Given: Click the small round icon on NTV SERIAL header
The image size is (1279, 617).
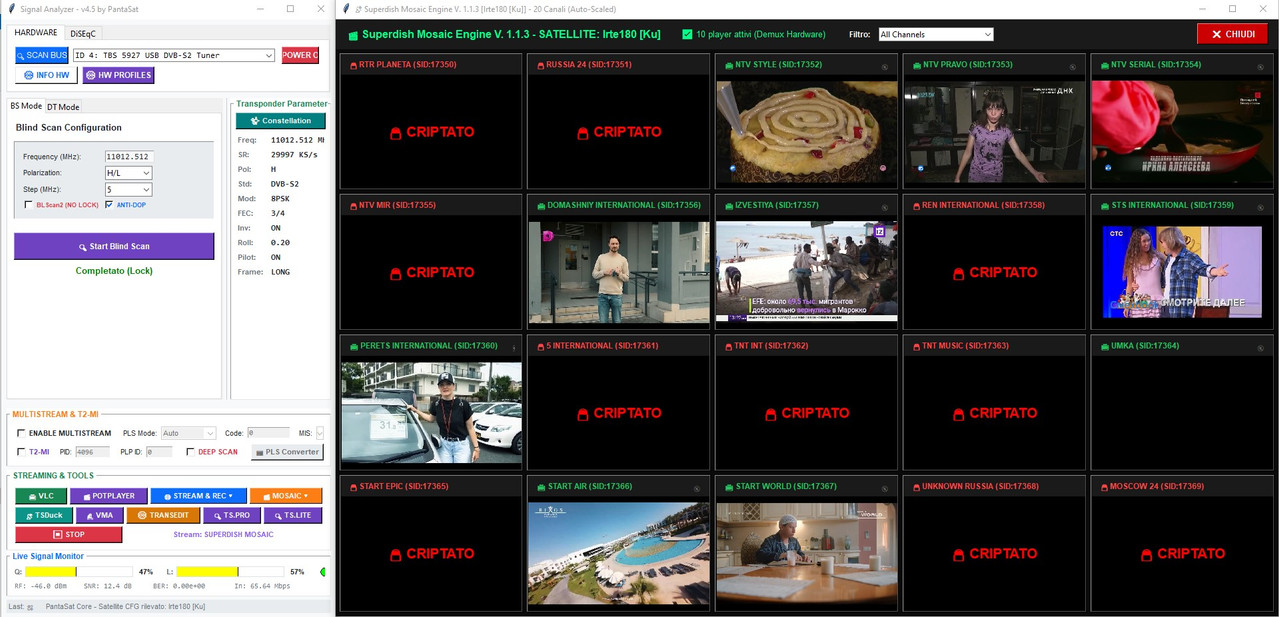Looking at the screenshot, I should 1261,68.
